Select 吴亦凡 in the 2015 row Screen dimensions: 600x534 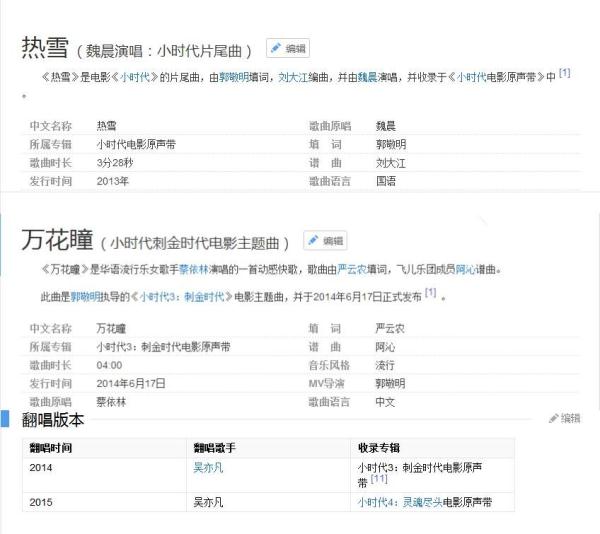[x=208, y=502]
